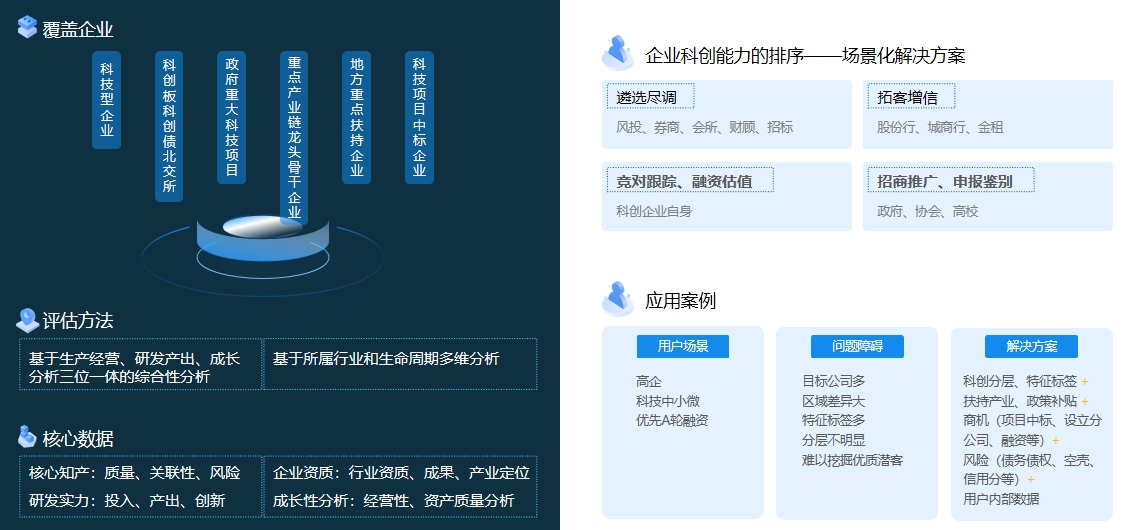
Task: Click 科创企业自身 text
Action: (x=654, y=211)
